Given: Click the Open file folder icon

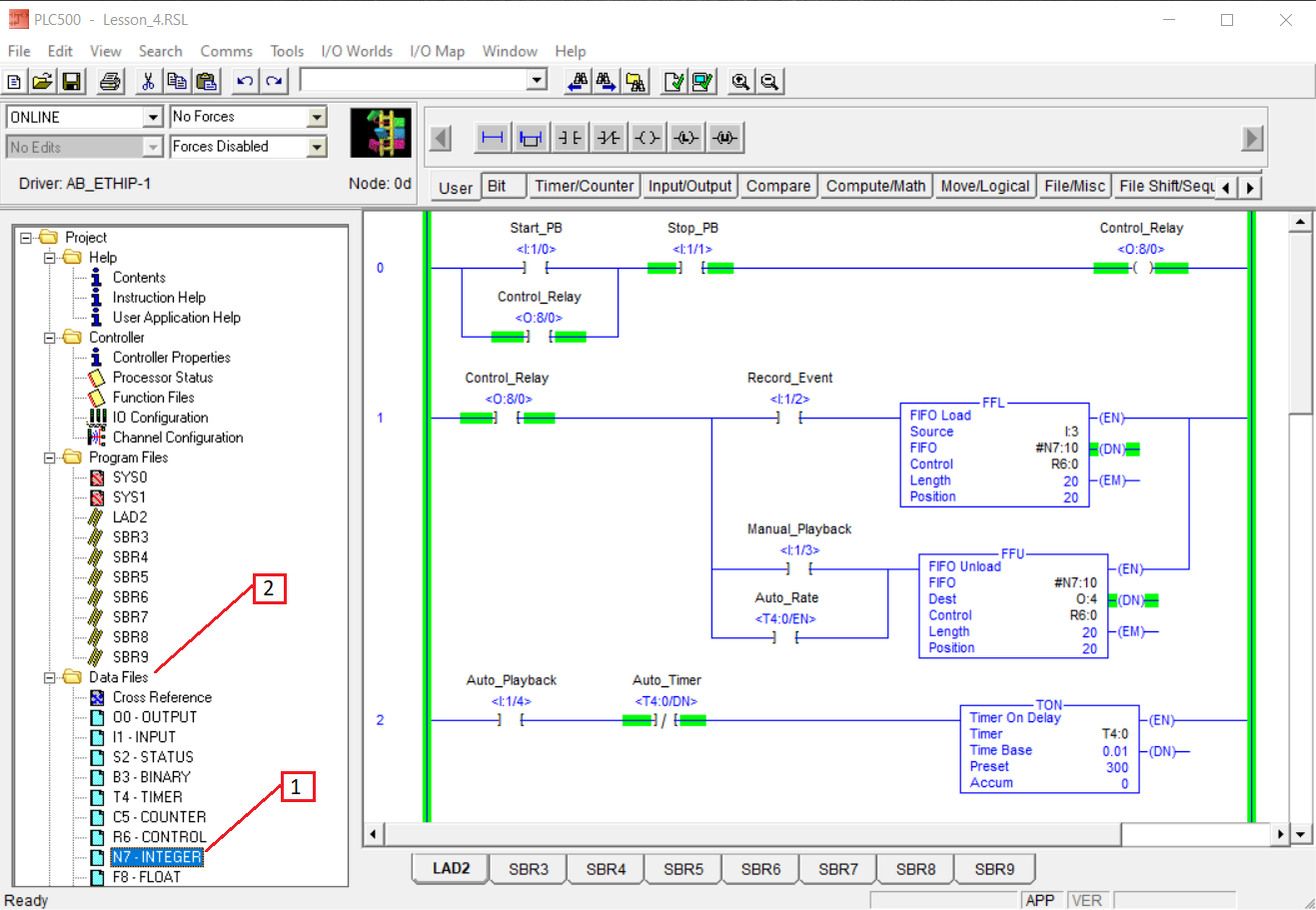Looking at the screenshot, I should tap(42, 82).
